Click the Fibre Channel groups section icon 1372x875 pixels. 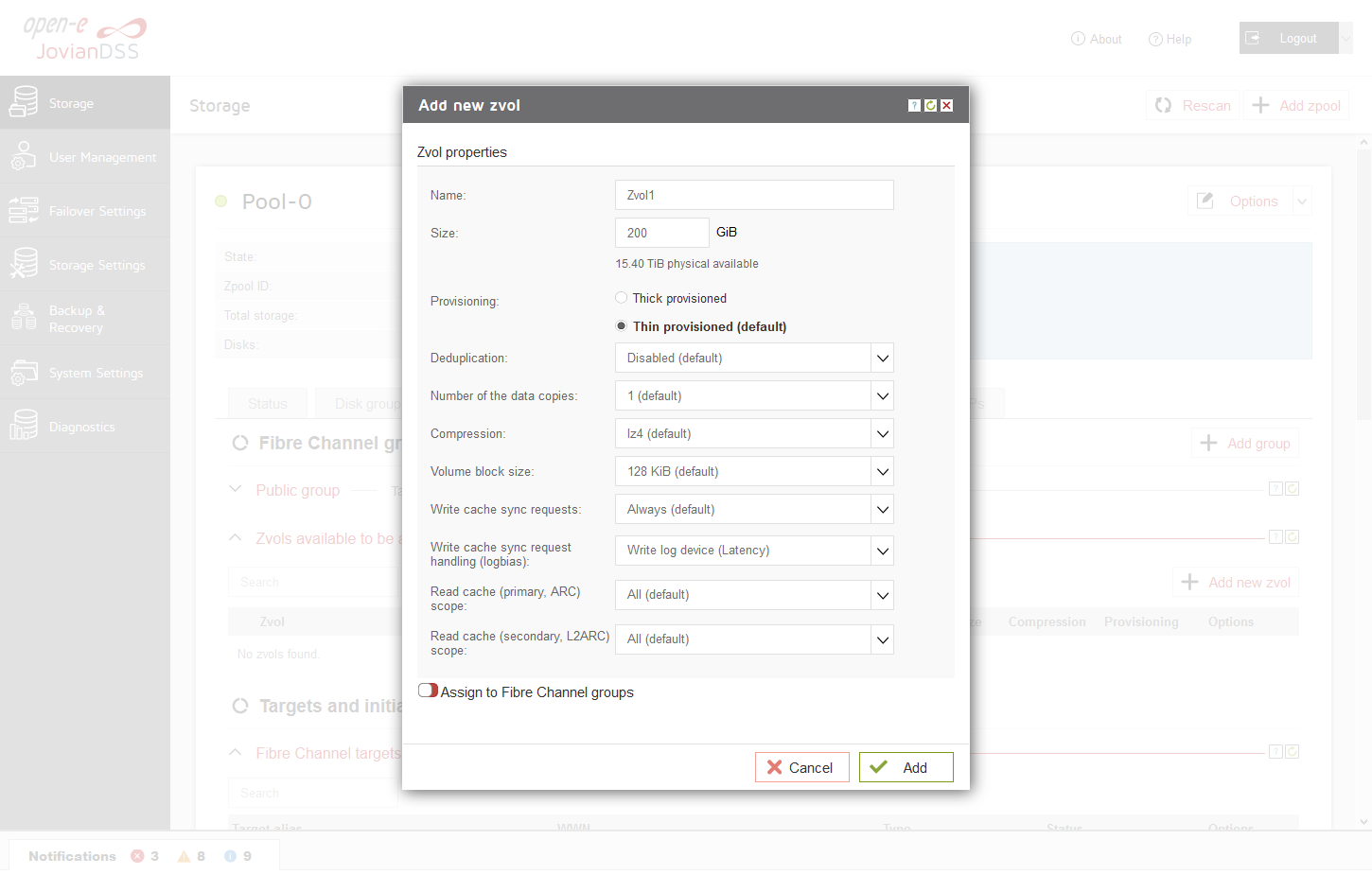click(x=240, y=443)
